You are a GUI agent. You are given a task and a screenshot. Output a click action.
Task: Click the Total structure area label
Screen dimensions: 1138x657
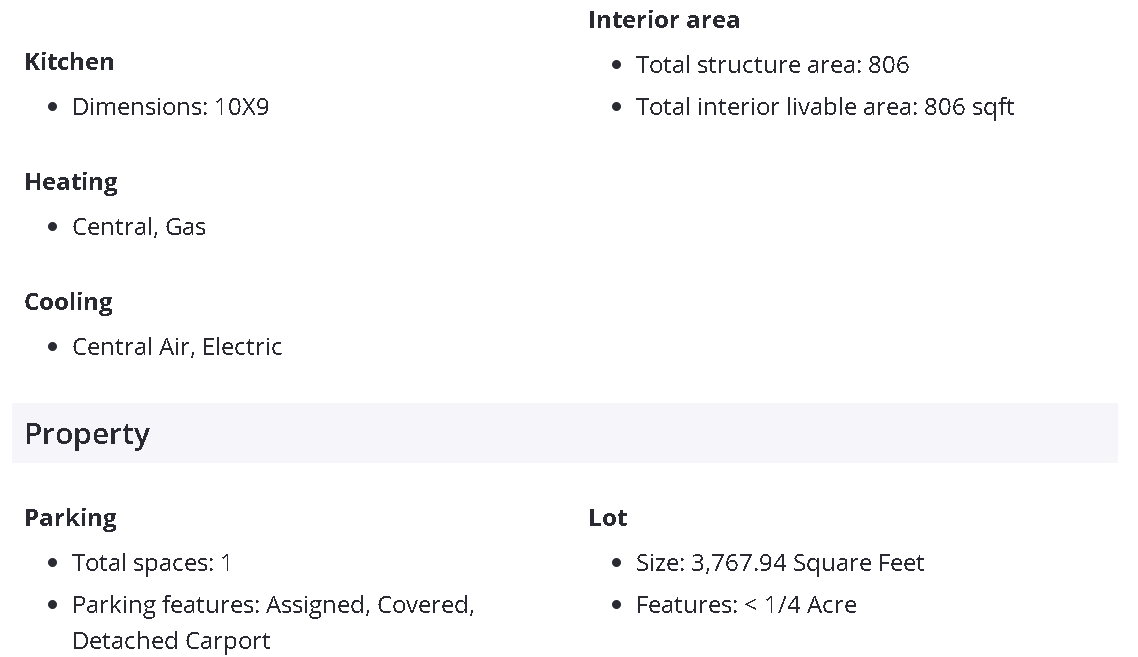coord(748,65)
